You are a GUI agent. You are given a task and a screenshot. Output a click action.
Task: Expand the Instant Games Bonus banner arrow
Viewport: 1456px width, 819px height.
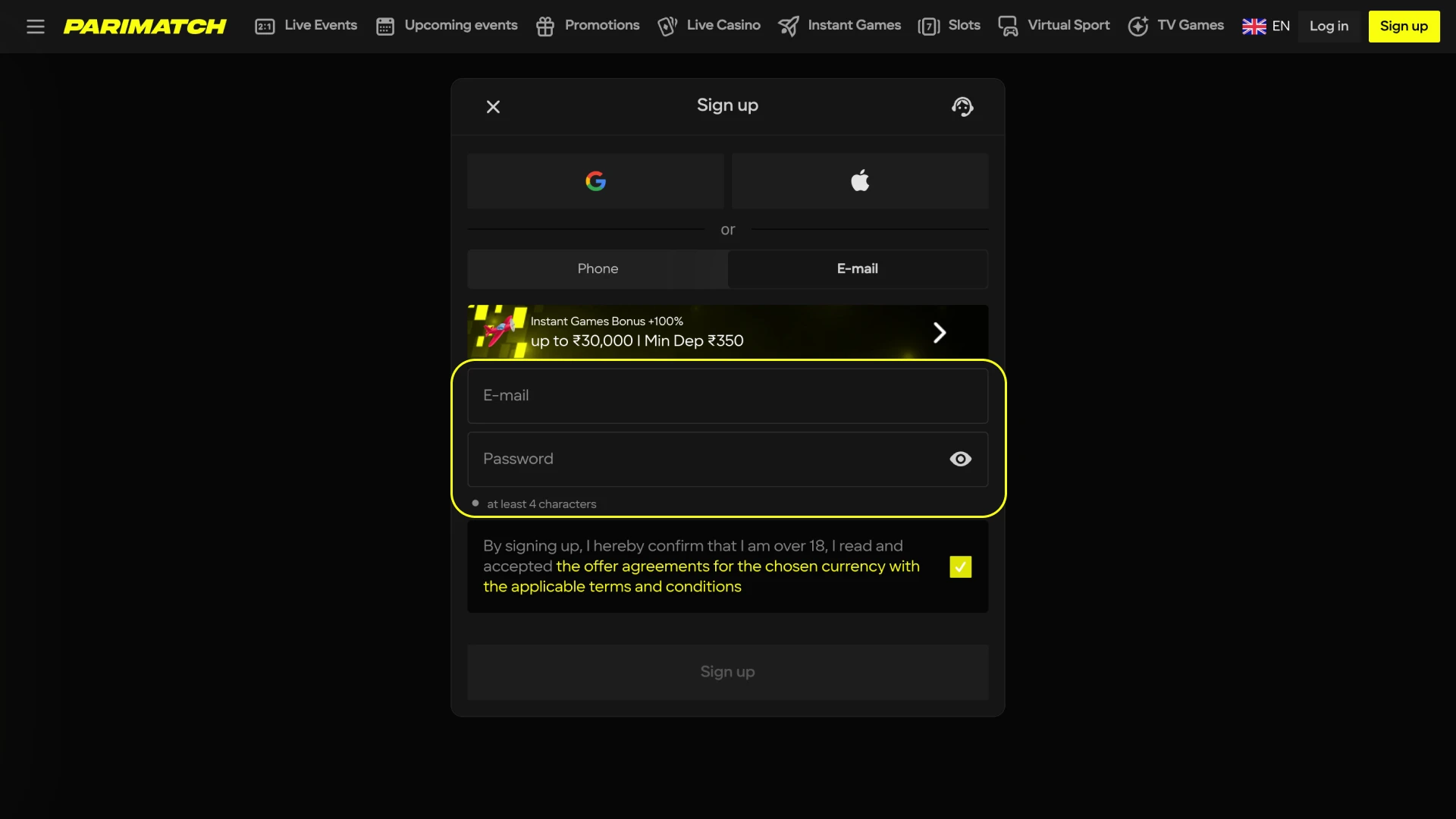tap(939, 333)
